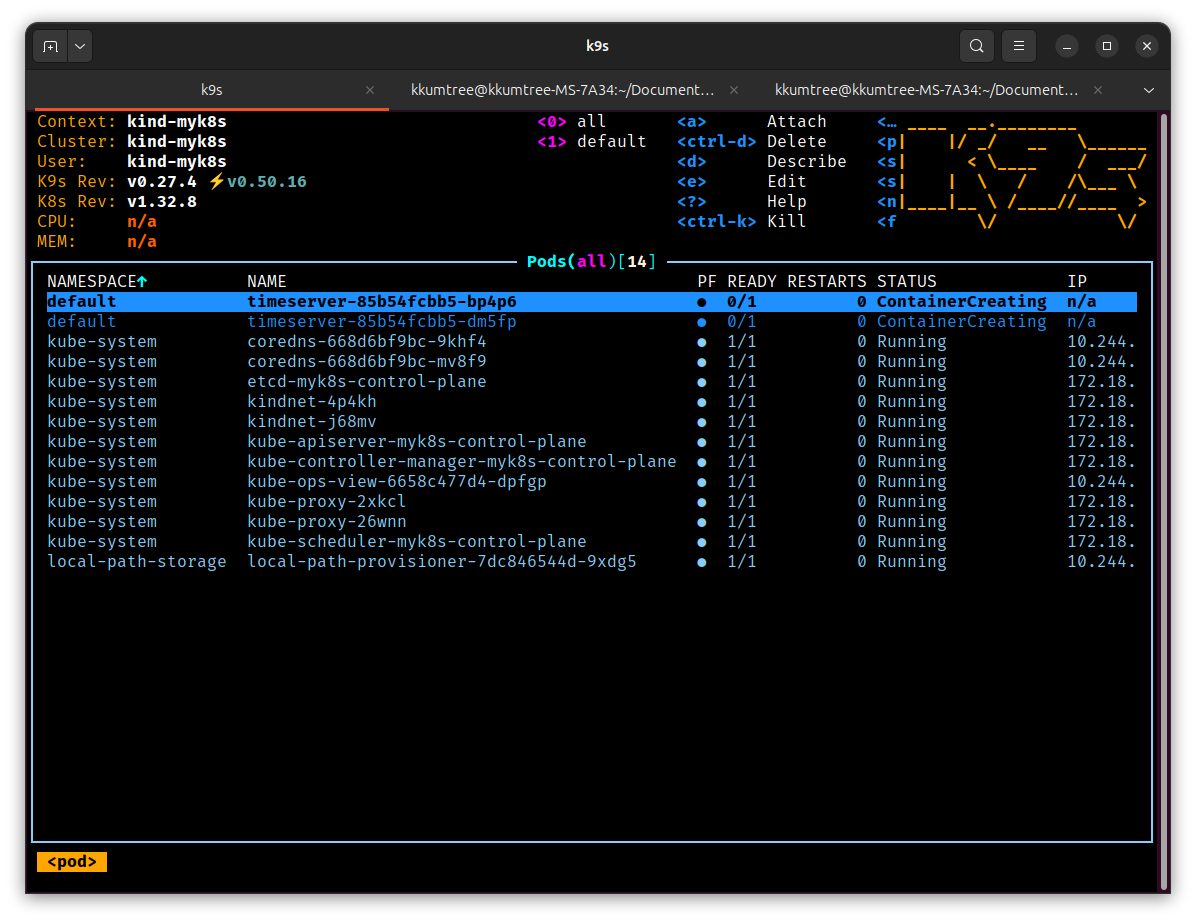Click the terminal vertical scrollbar

[1164, 501]
